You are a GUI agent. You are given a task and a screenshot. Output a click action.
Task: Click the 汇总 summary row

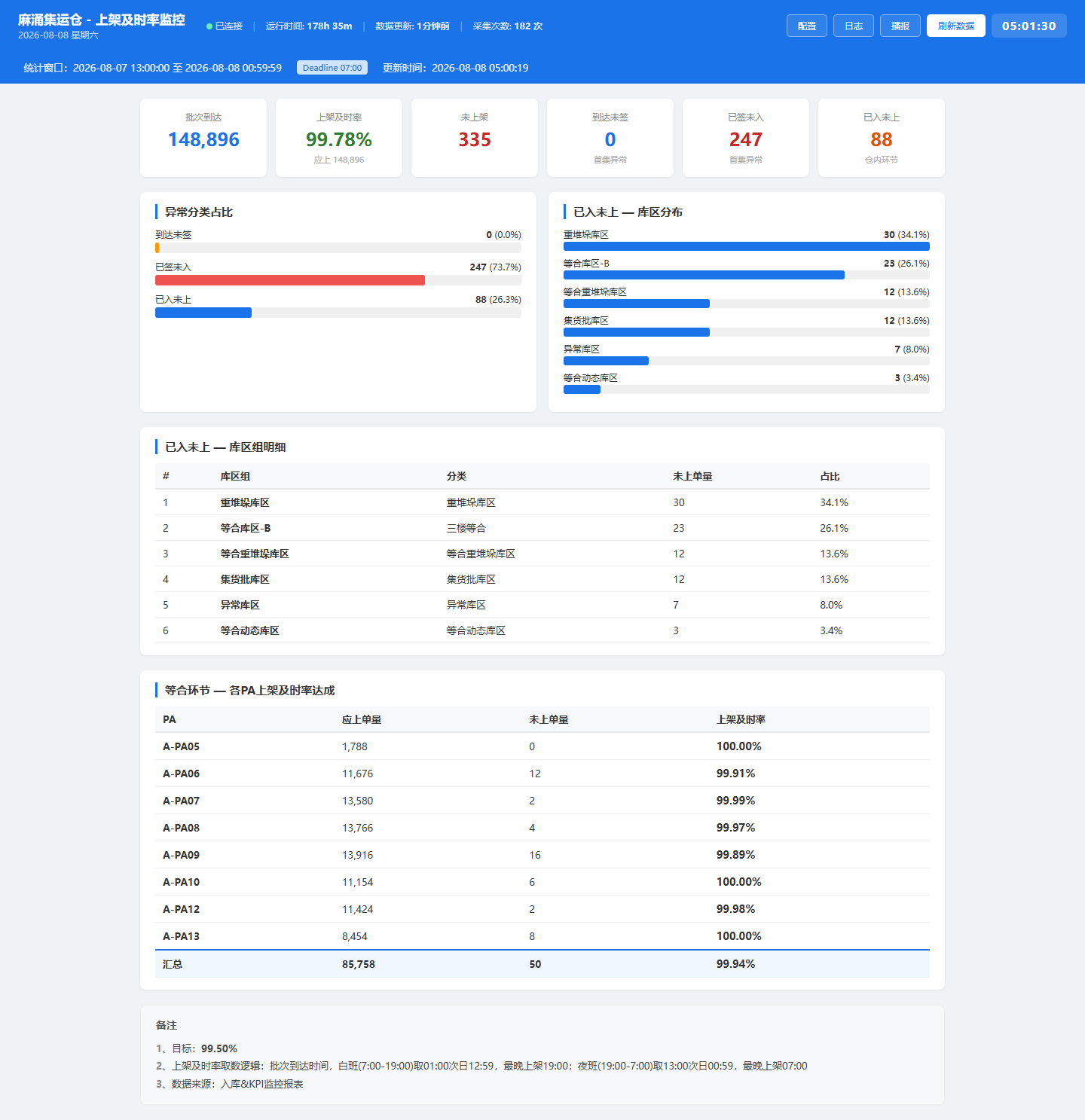(542, 964)
